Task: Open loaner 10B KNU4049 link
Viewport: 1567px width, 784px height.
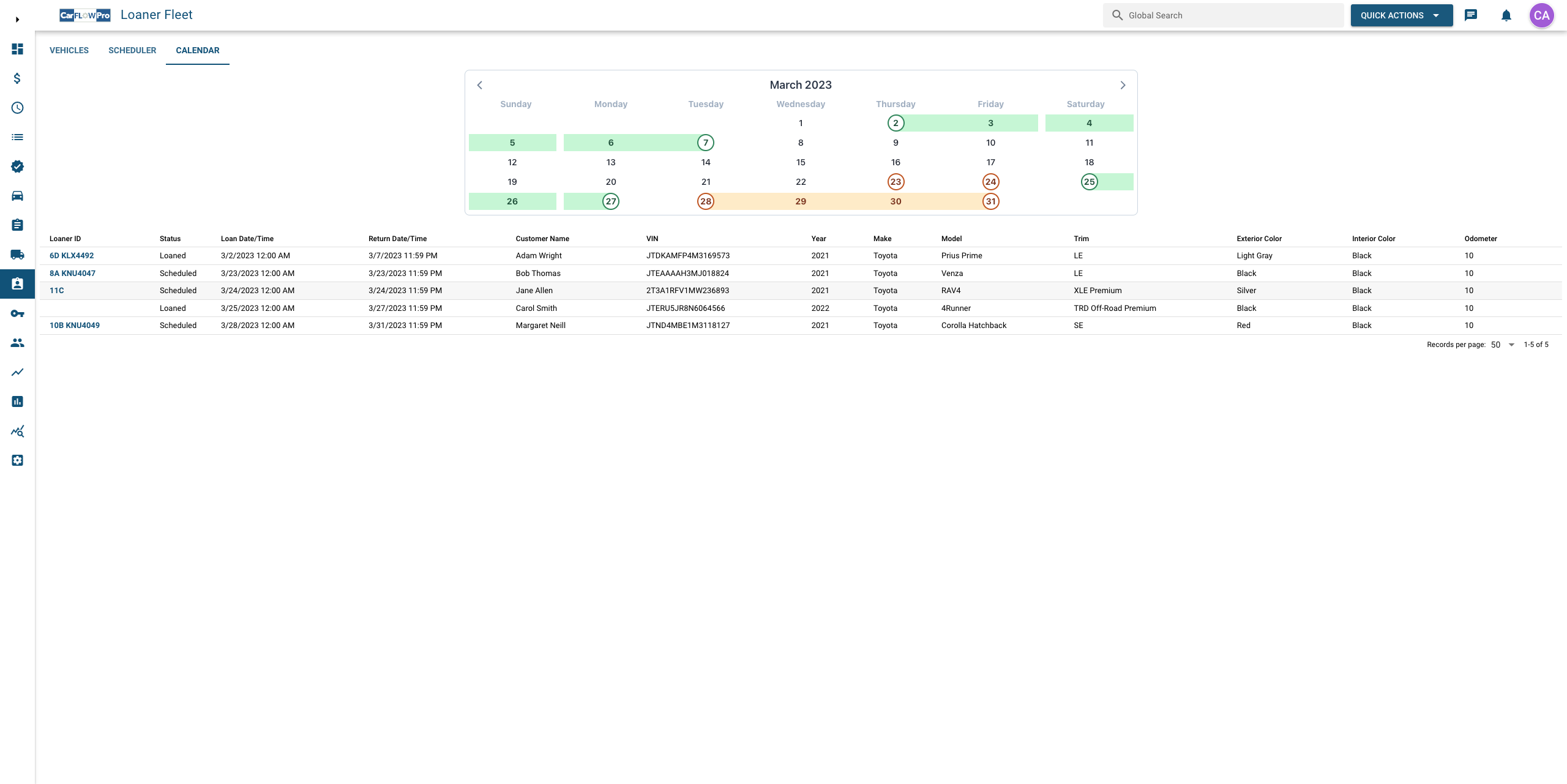Action: point(75,326)
